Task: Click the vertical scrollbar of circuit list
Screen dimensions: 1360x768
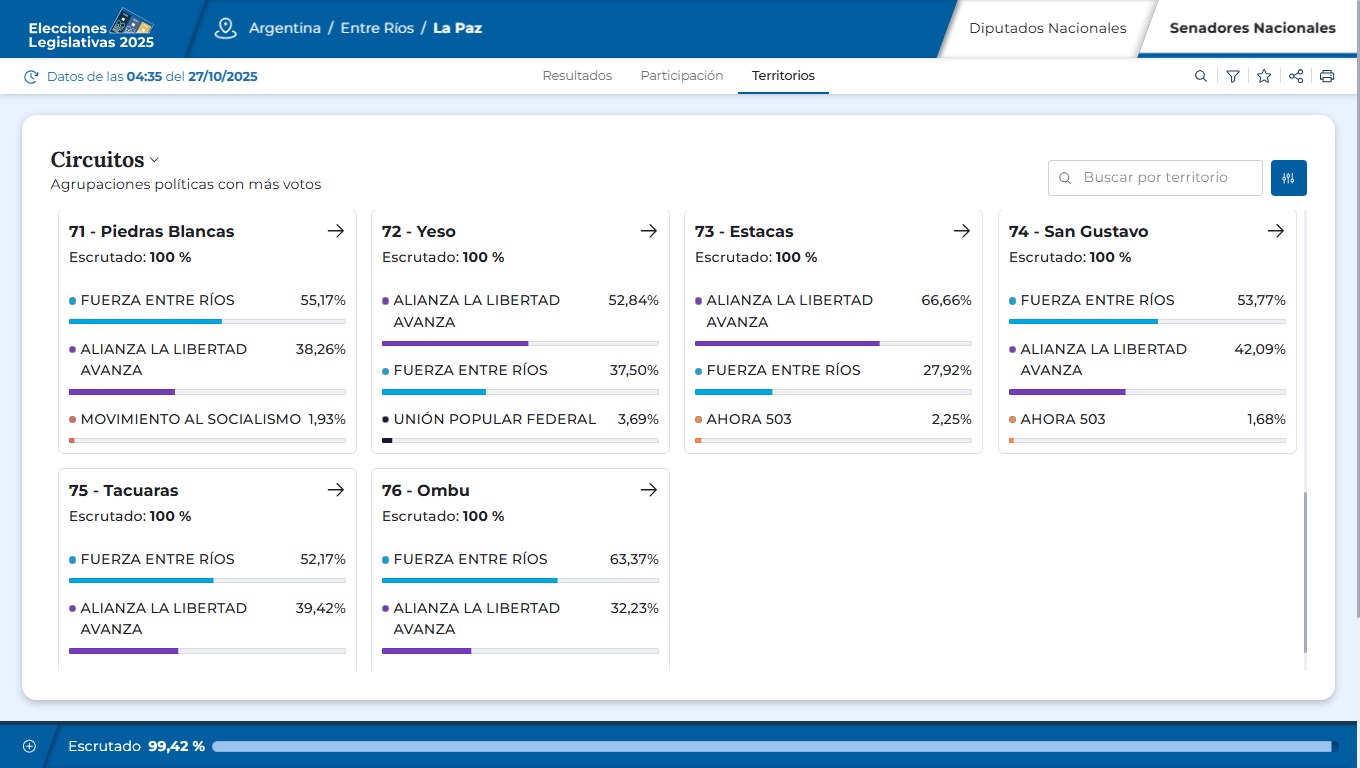Action: click(x=1306, y=570)
